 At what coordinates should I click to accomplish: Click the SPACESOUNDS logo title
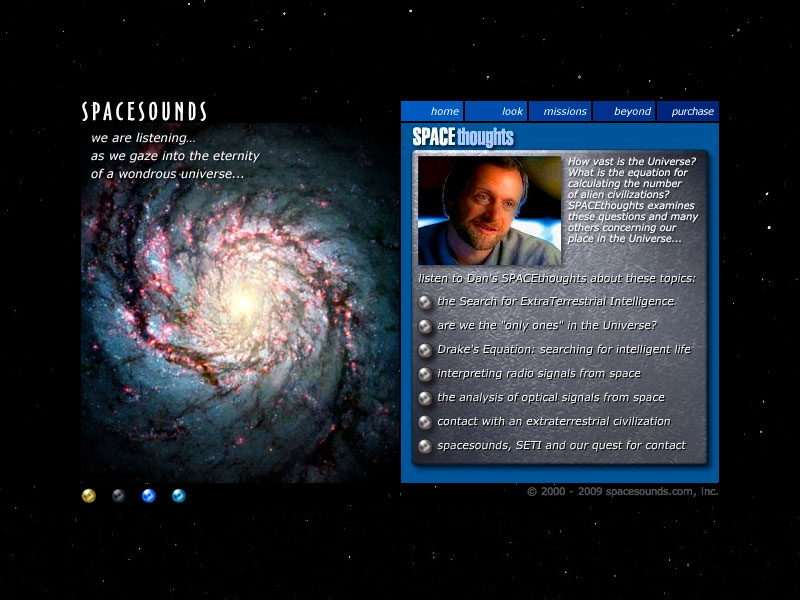(144, 111)
